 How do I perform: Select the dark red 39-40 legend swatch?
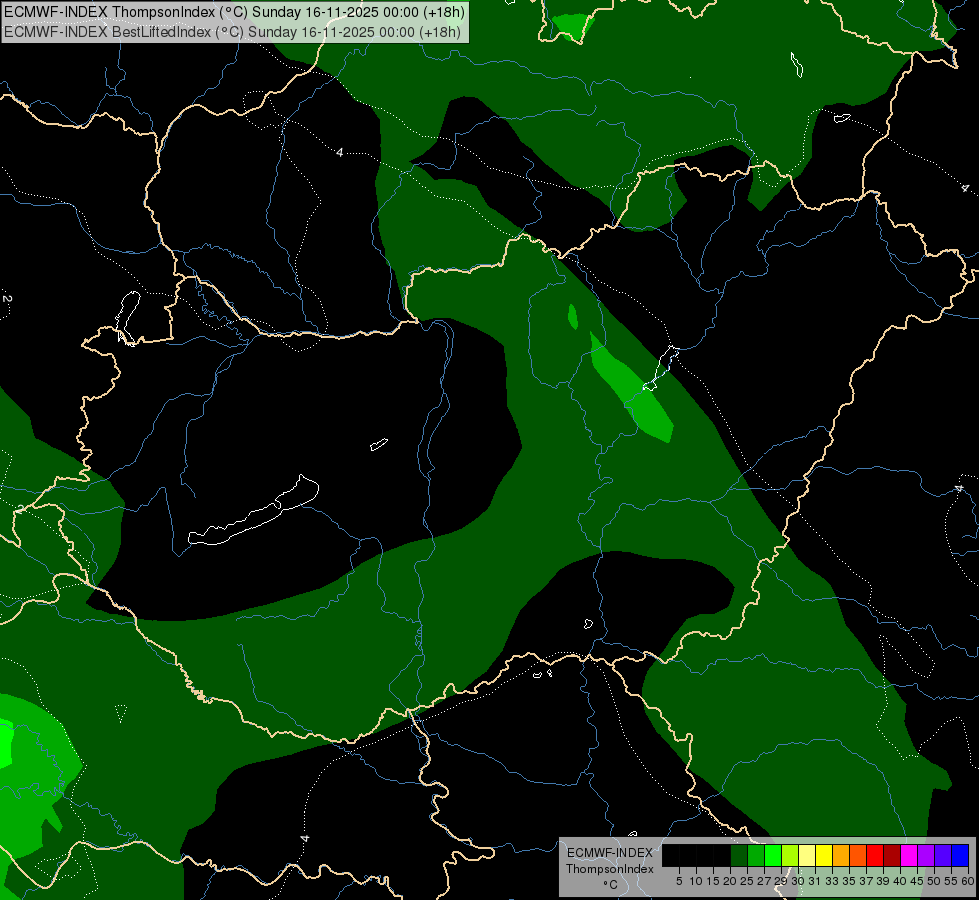[892, 855]
